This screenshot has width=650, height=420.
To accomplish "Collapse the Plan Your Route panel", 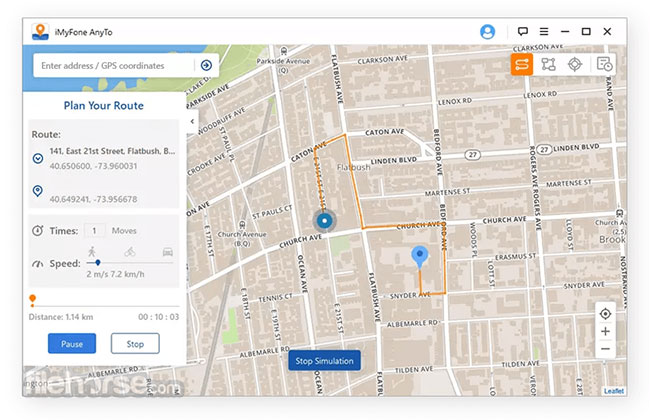I will tap(192, 121).
